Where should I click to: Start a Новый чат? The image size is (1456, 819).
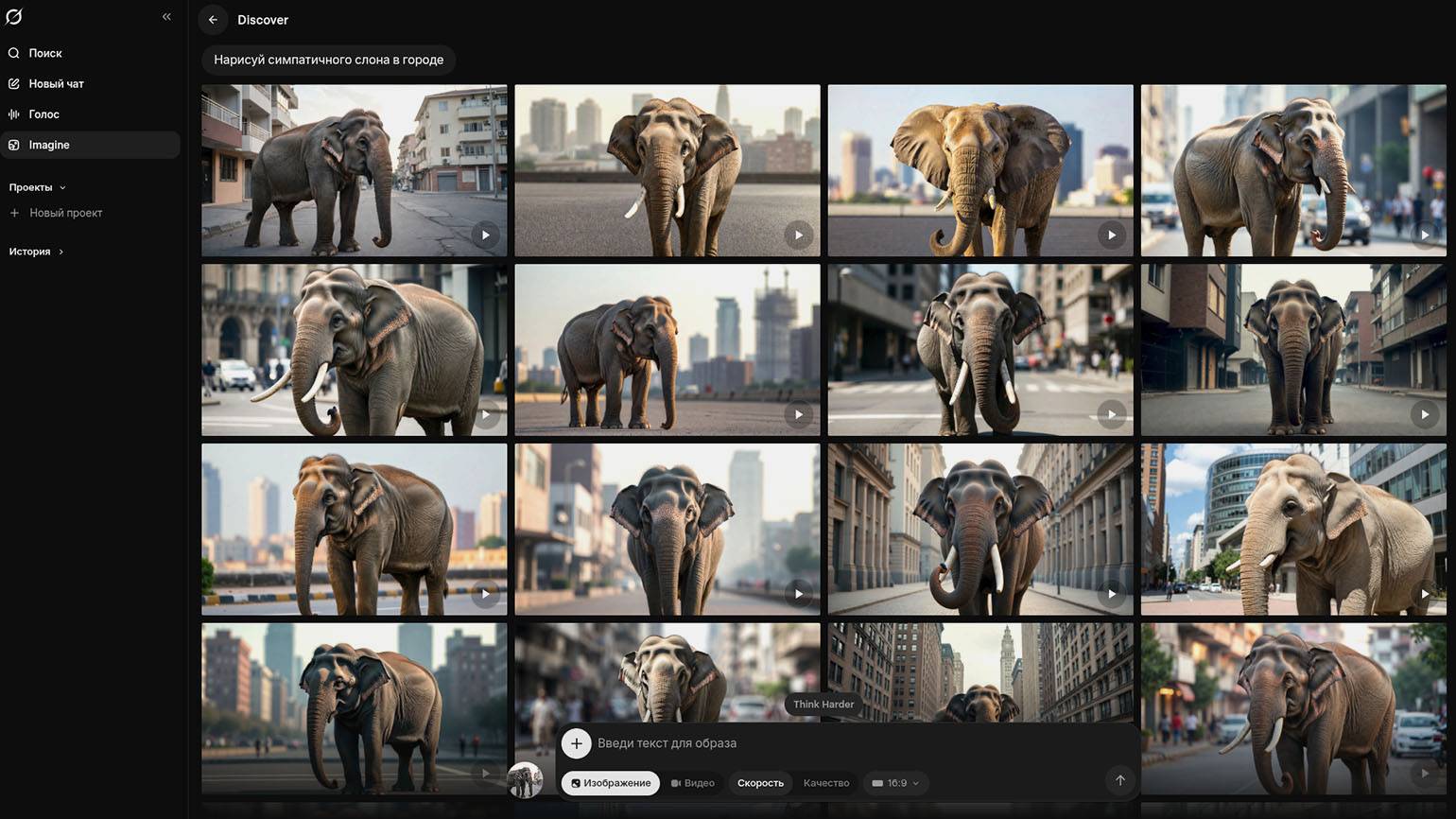(56, 84)
